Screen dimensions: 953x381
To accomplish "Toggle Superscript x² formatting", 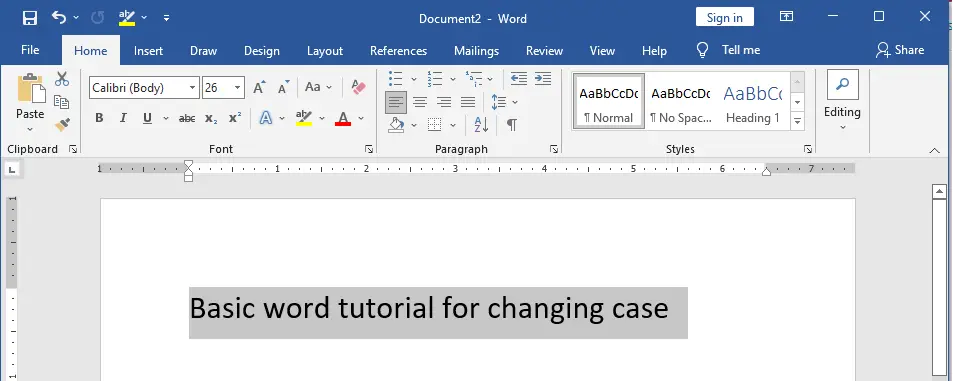I will (235, 118).
